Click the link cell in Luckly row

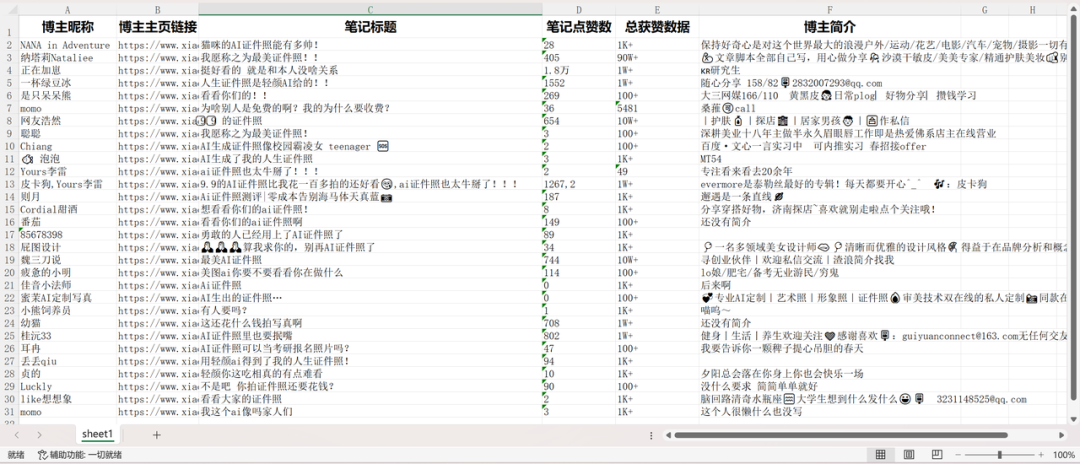coord(158,386)
